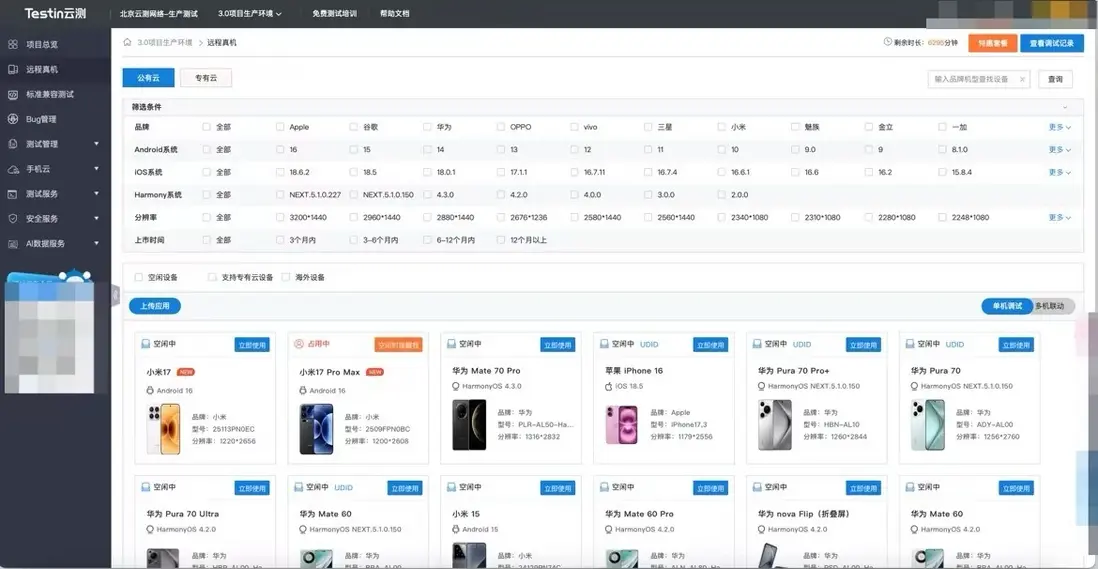Click the pink iPhone 16 thumbnail

click(x=622, y=425)
